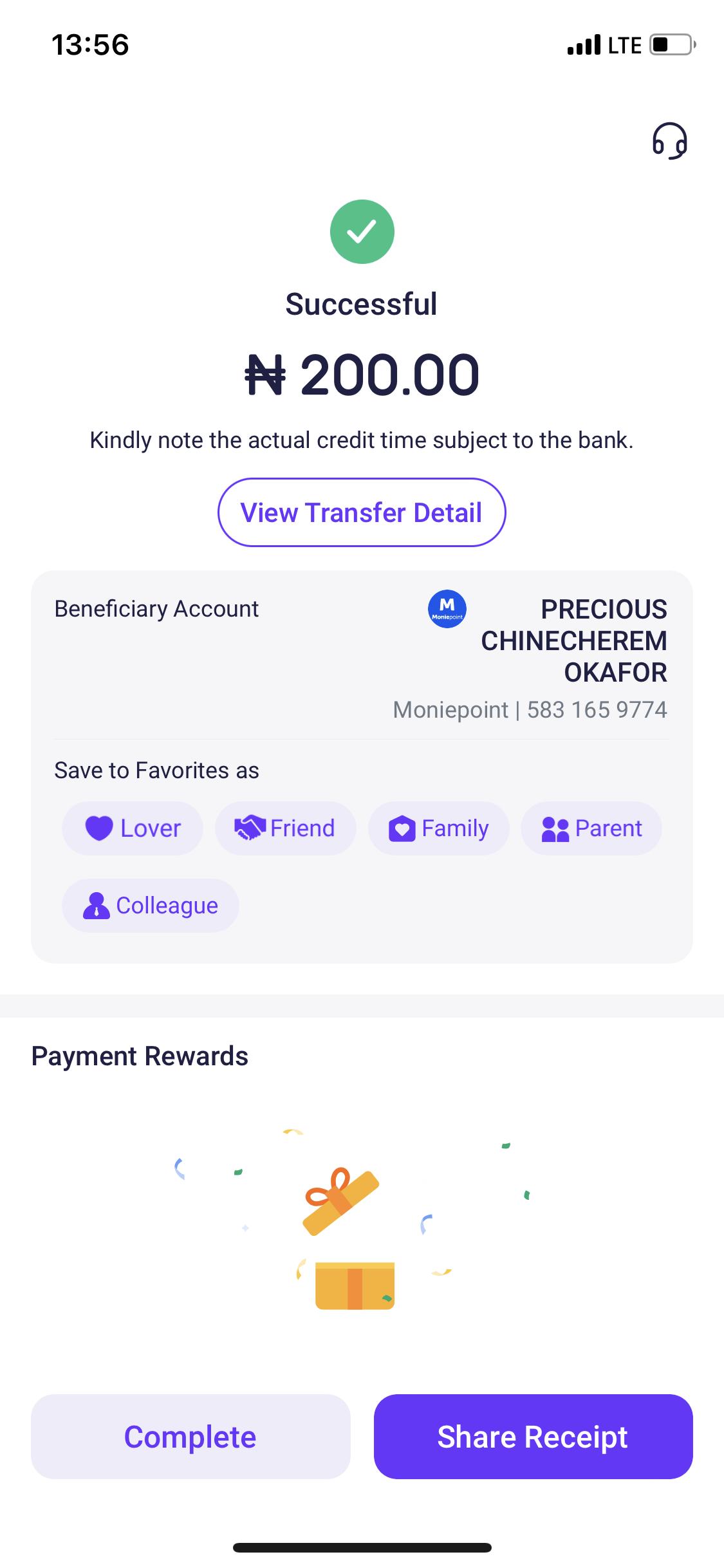Save beneficiary as Friend favorite
The height and width of the screenshot is (1568, 724).
[x=286, y=828]
